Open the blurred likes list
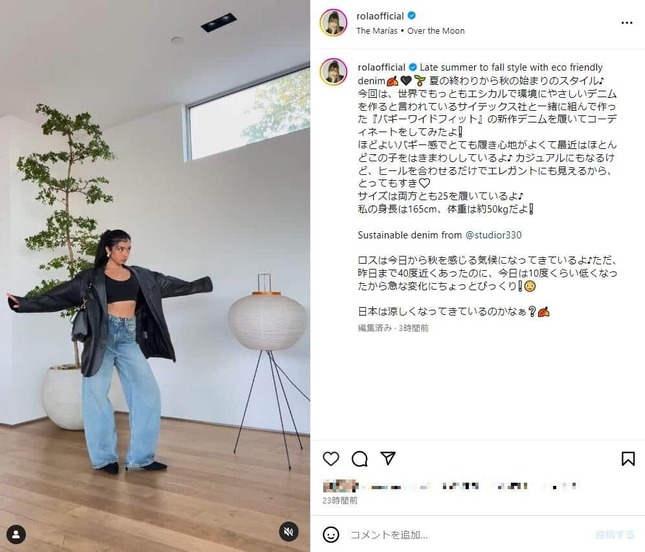The image size is (645, 552). (x=450, y=486)
